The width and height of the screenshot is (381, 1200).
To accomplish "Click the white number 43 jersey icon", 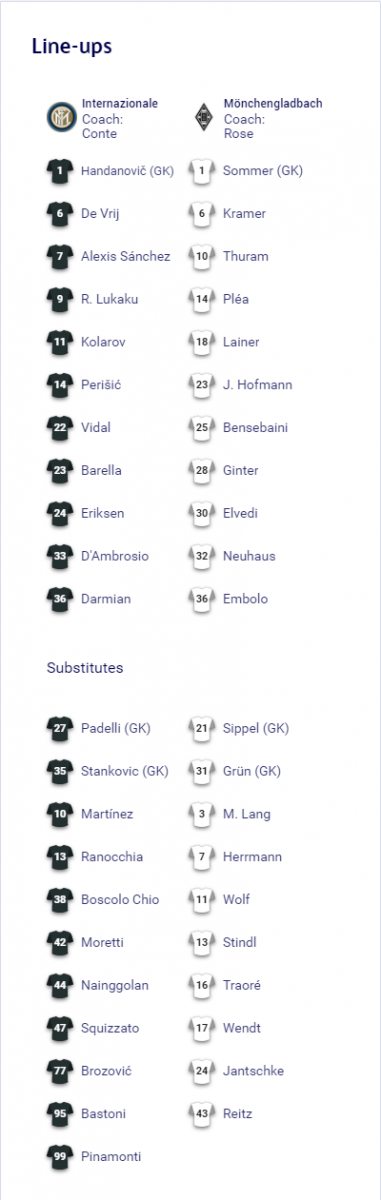I will (203, 1114).
